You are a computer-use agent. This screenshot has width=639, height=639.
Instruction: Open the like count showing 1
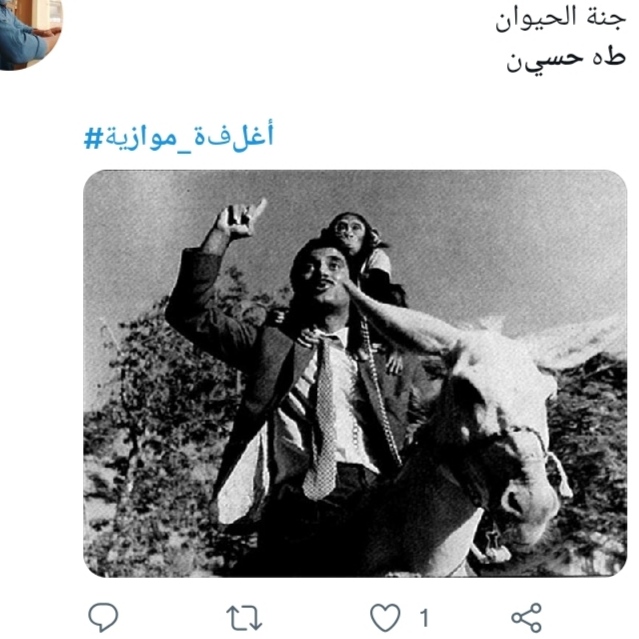coord(424,618)
